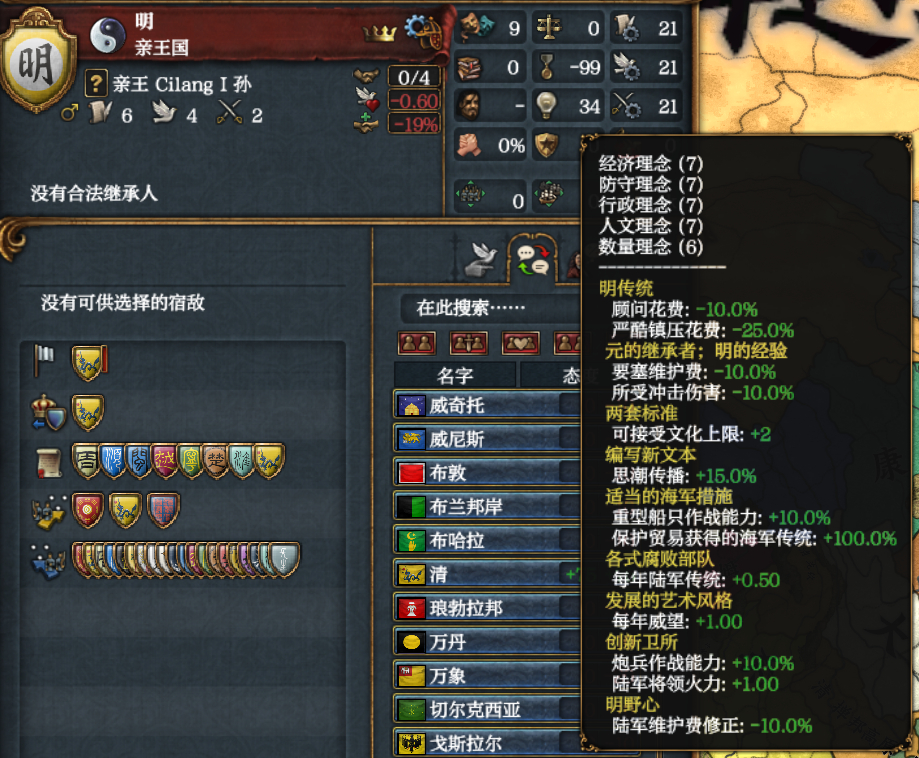Open the government crown icon
Screen dimensions: 919x758
(x=379, y=33)
